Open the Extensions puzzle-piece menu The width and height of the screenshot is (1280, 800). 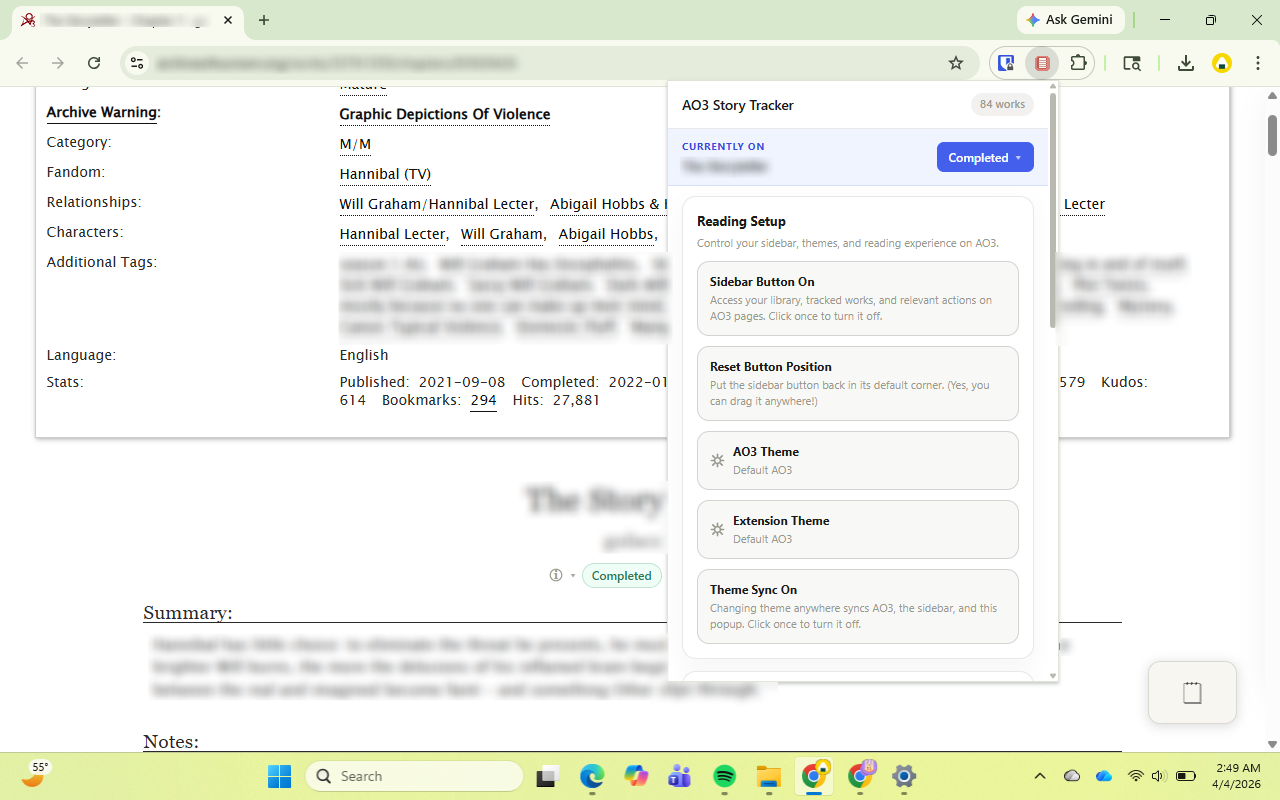[x=1078, y=63]
